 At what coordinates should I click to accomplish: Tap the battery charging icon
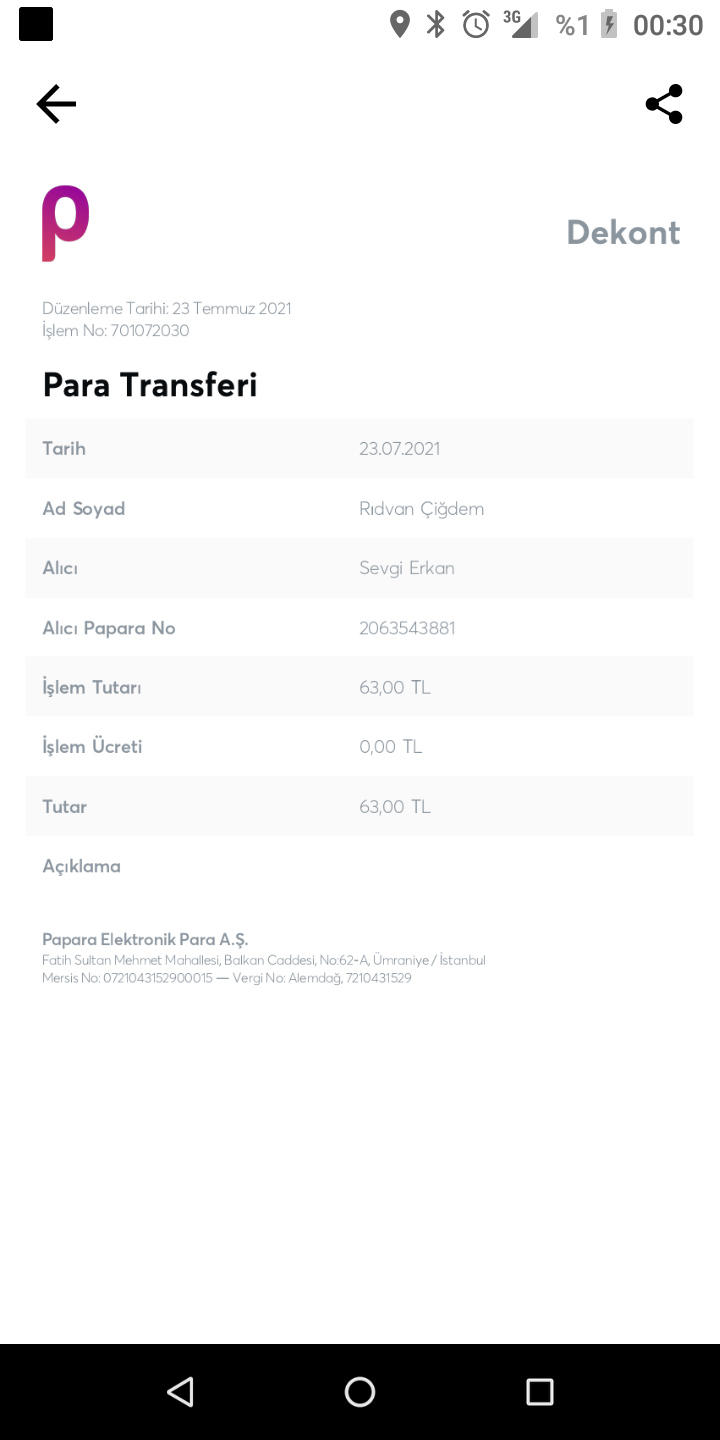[x=608, y=24]
